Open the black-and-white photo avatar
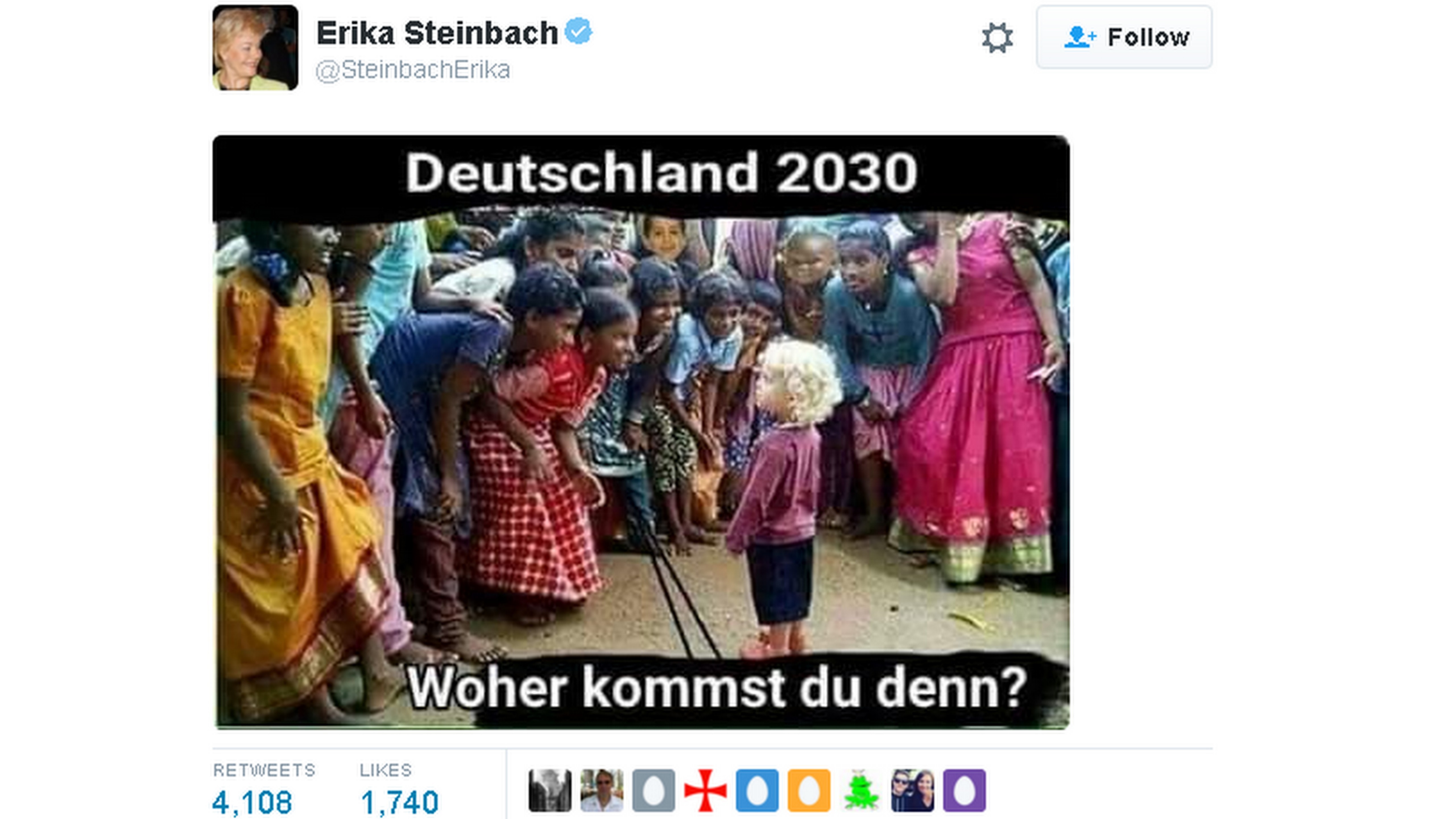Viewport: 1456px width, 819px height. (x=550, y=790)
